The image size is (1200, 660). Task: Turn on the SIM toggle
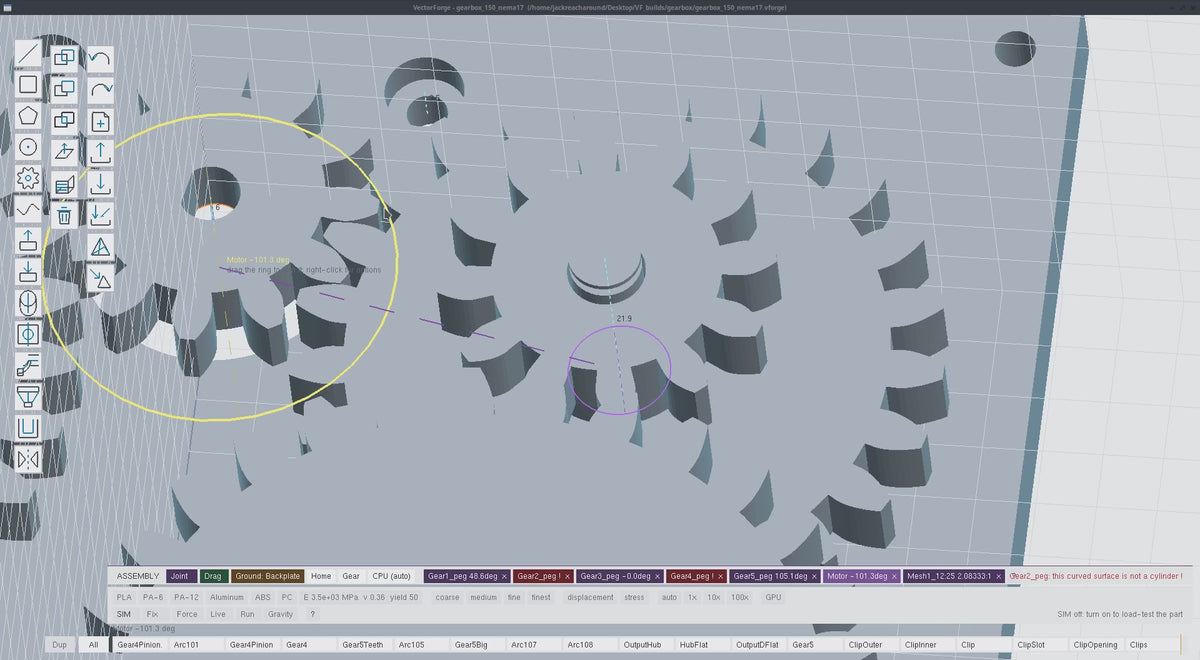point(124,614)
